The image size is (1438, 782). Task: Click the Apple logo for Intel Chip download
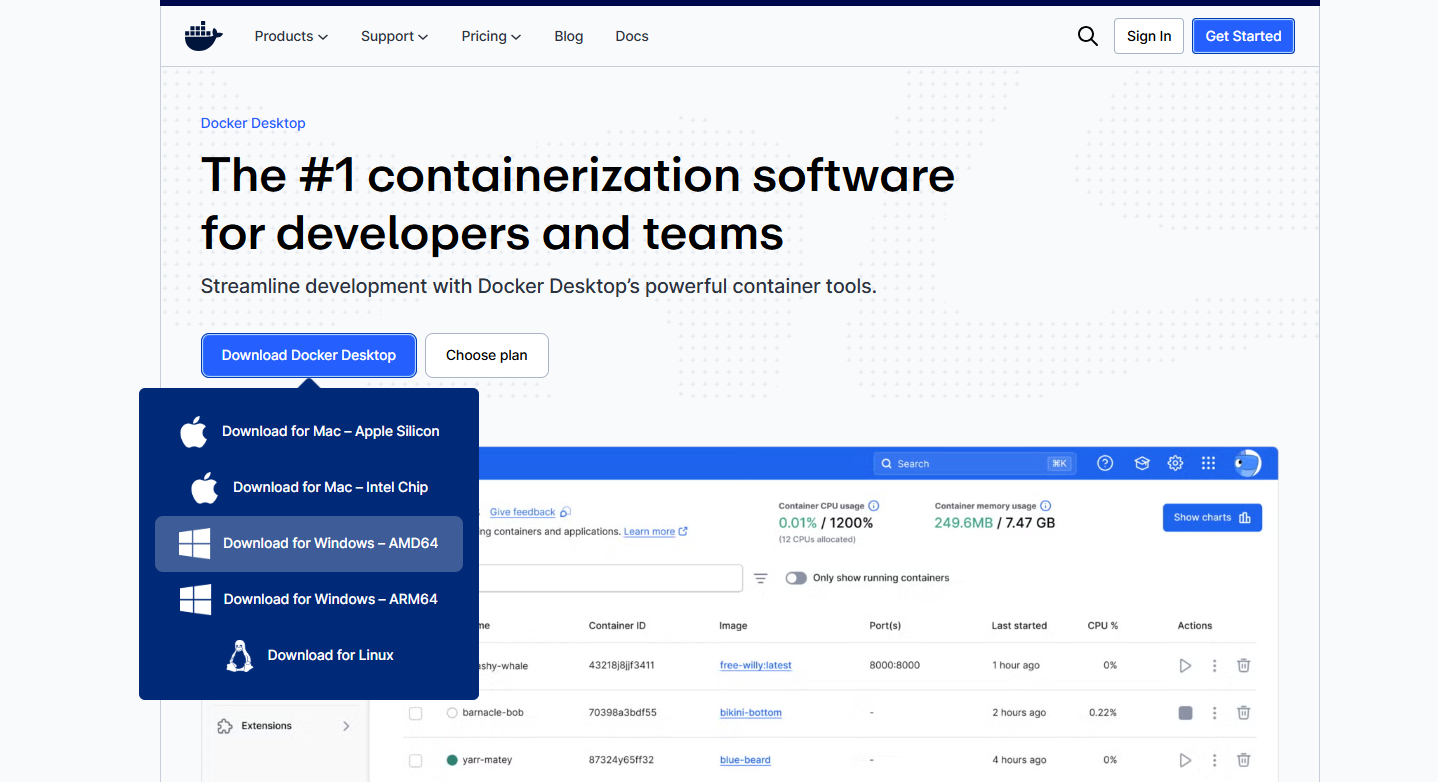click(x=205, y=488)
